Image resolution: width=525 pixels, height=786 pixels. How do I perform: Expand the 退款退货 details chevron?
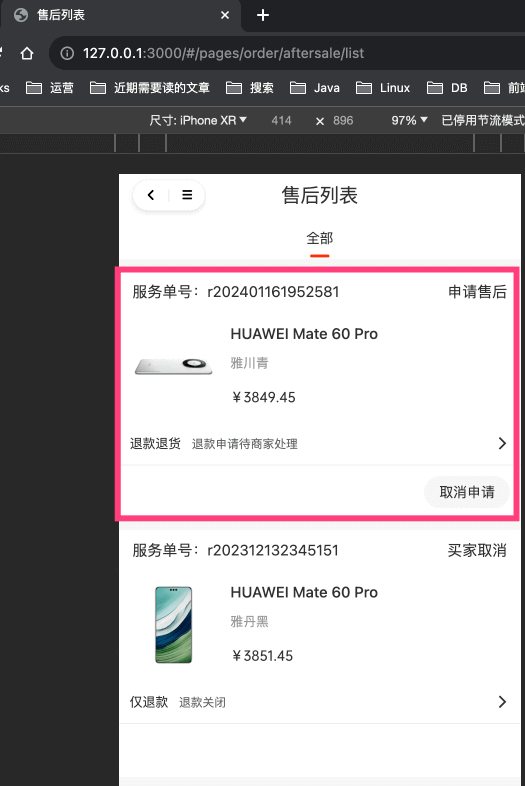point(502,443)
